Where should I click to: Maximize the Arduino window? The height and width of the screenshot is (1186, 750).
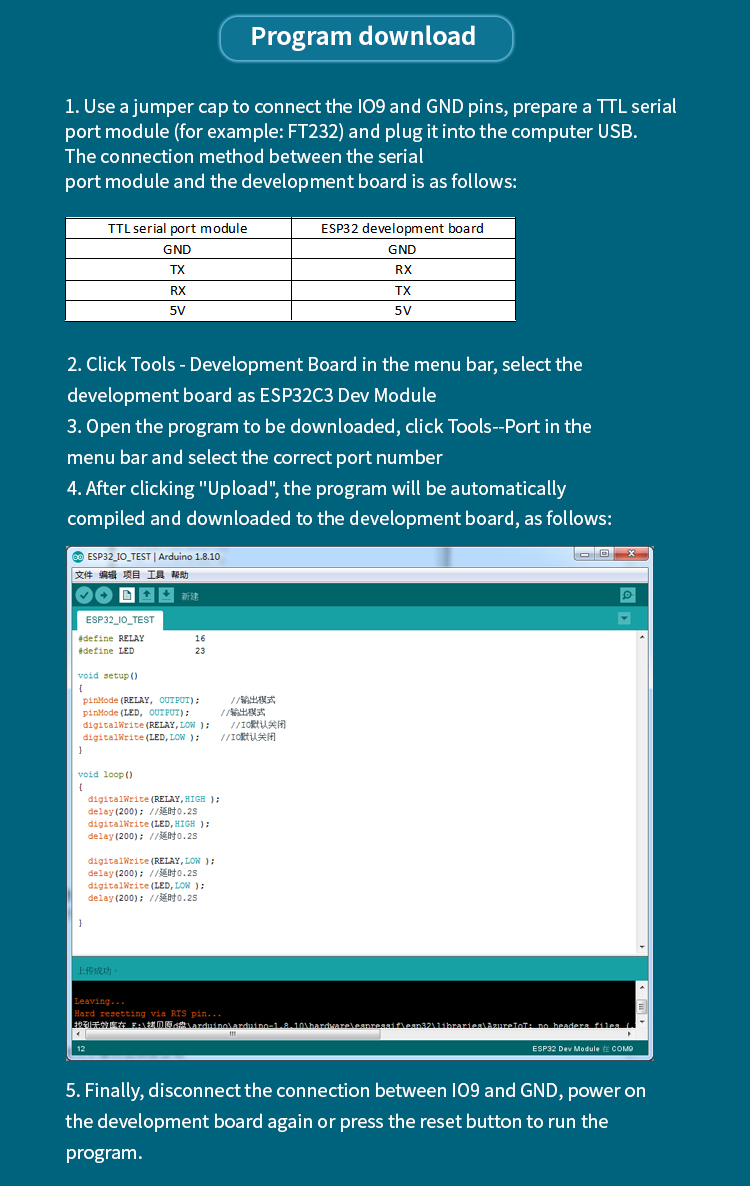tap(604, 554)
